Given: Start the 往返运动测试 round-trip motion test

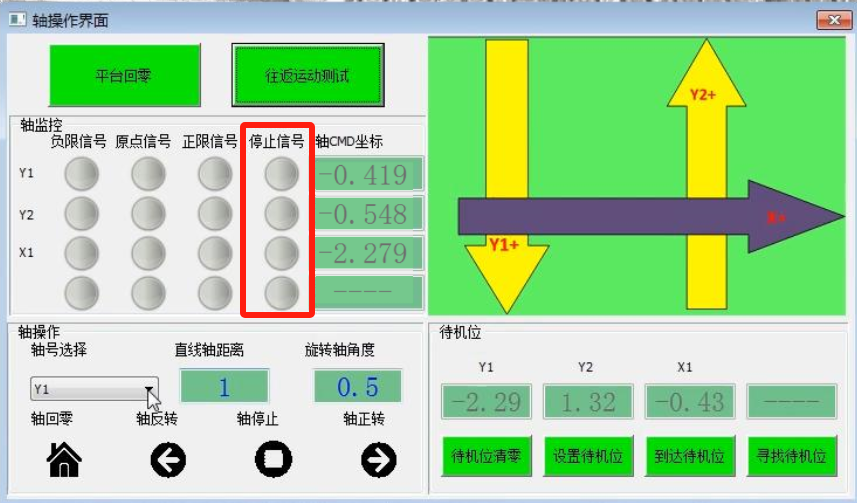Looking at the screenshot, I should click(308, 75).
